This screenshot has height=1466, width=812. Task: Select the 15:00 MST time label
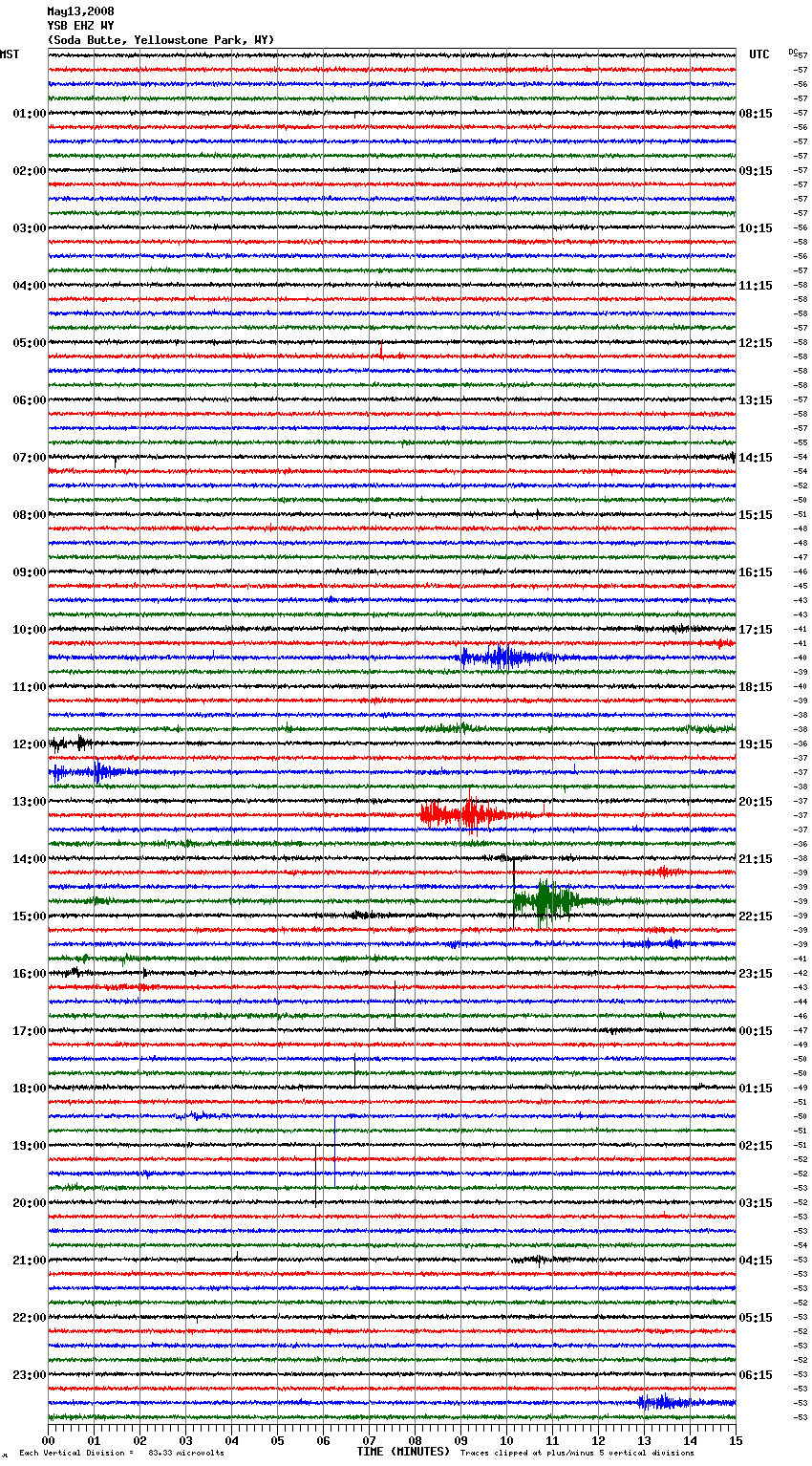(x=29, y=916)
